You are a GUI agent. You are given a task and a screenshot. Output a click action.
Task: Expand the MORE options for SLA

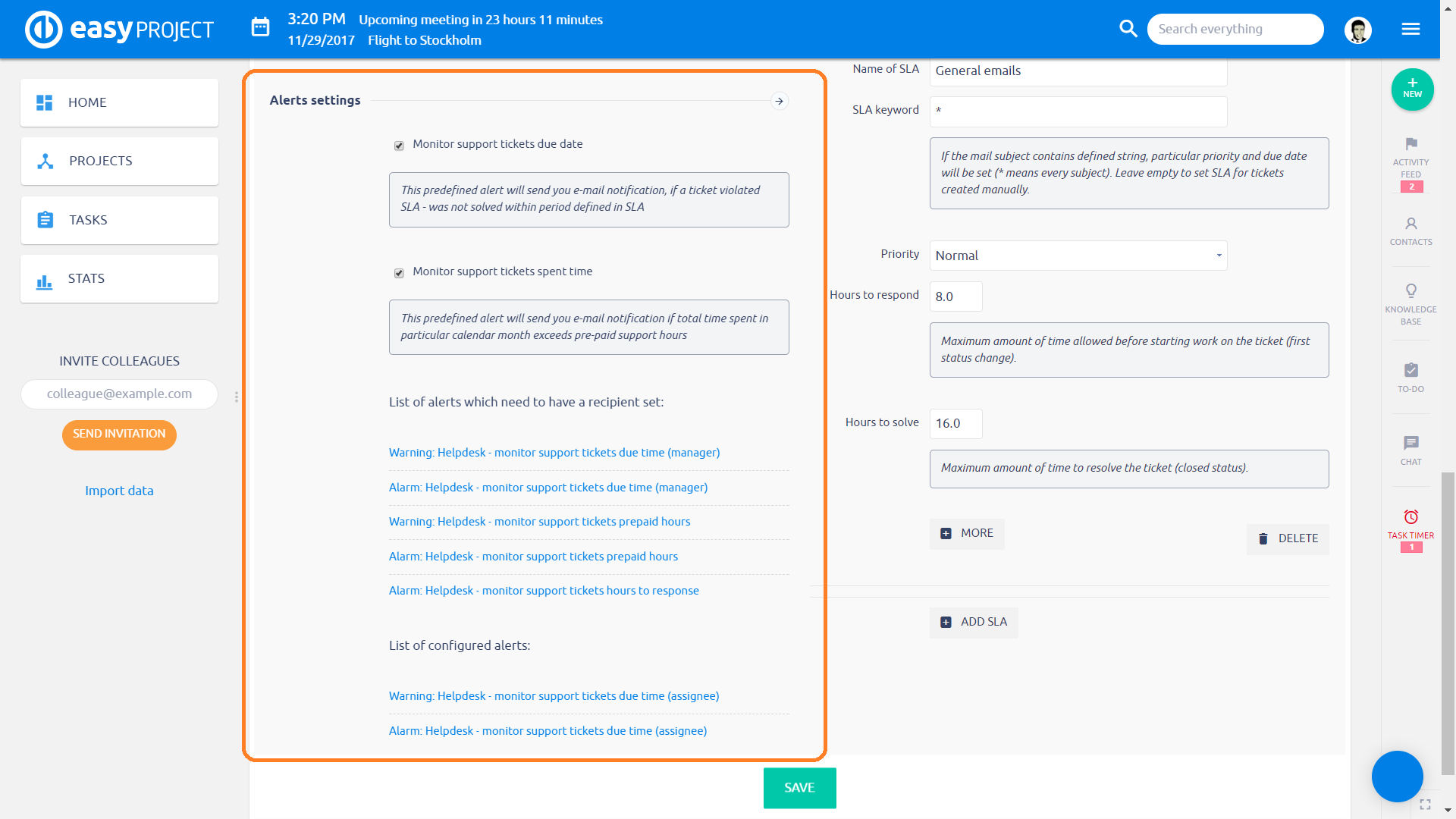(x=967, y=534)
